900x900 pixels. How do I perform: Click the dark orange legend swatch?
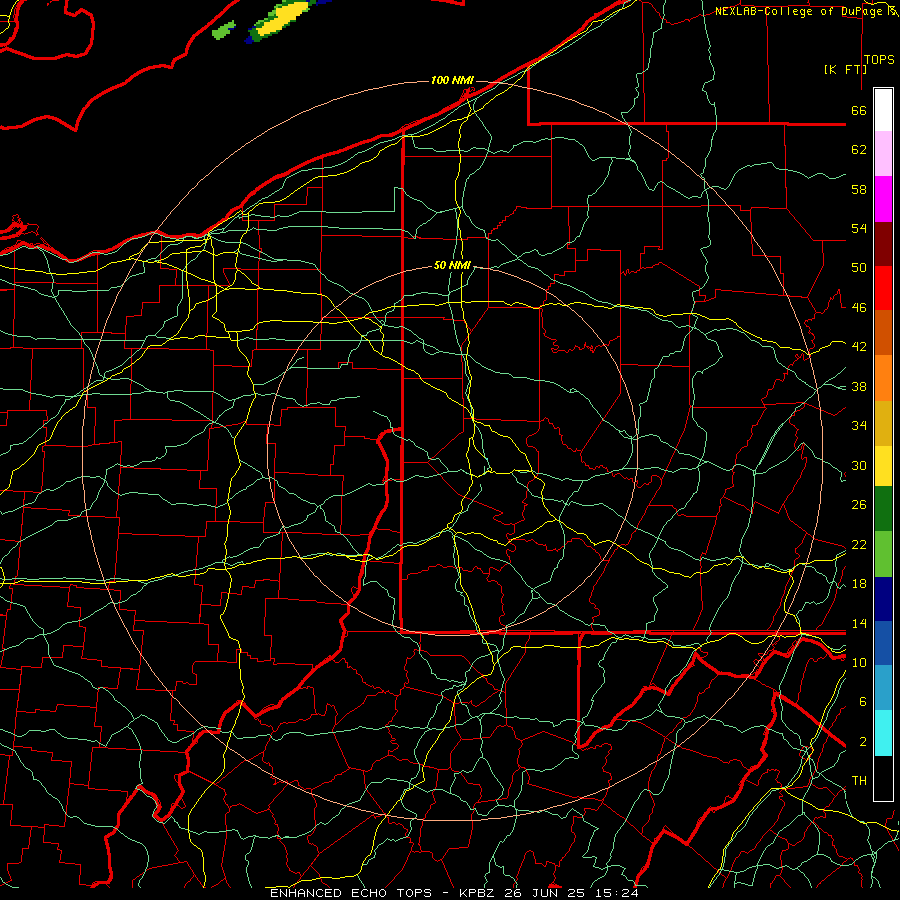pos(883,333)
